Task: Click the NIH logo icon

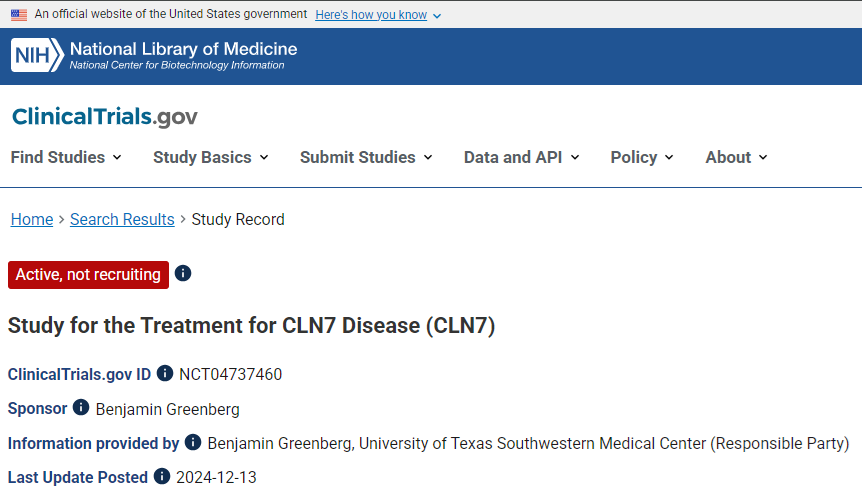Action: [37, 55]
